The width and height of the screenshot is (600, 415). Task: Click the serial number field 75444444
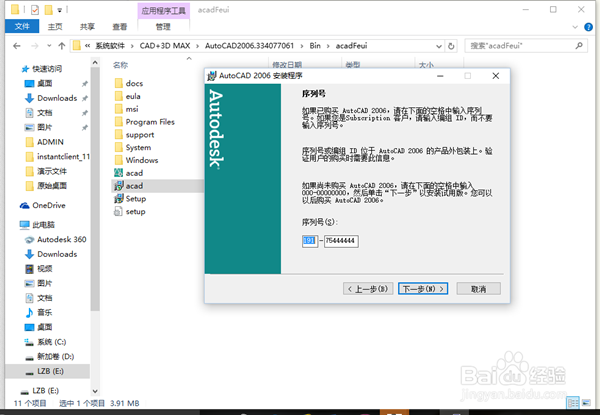tap(341, 241)
